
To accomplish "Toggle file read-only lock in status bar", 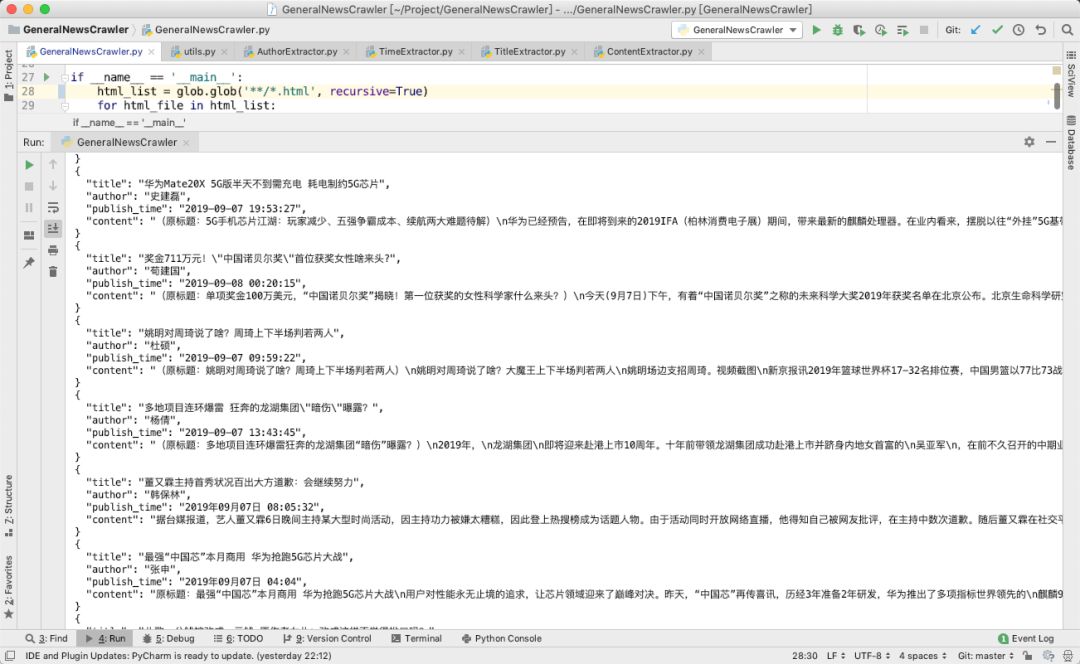I will 1027,656.
